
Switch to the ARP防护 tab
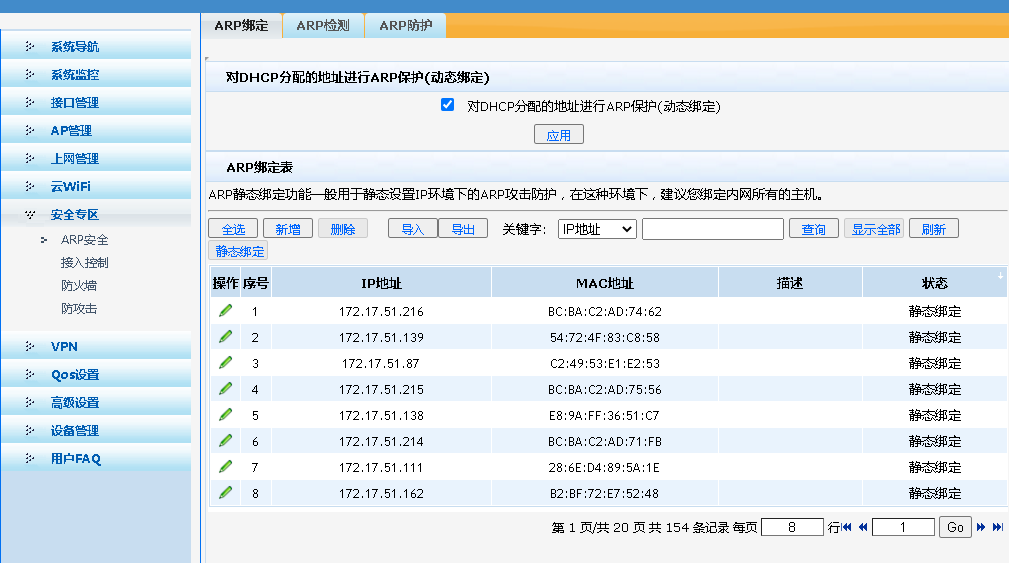coord(405,26)
